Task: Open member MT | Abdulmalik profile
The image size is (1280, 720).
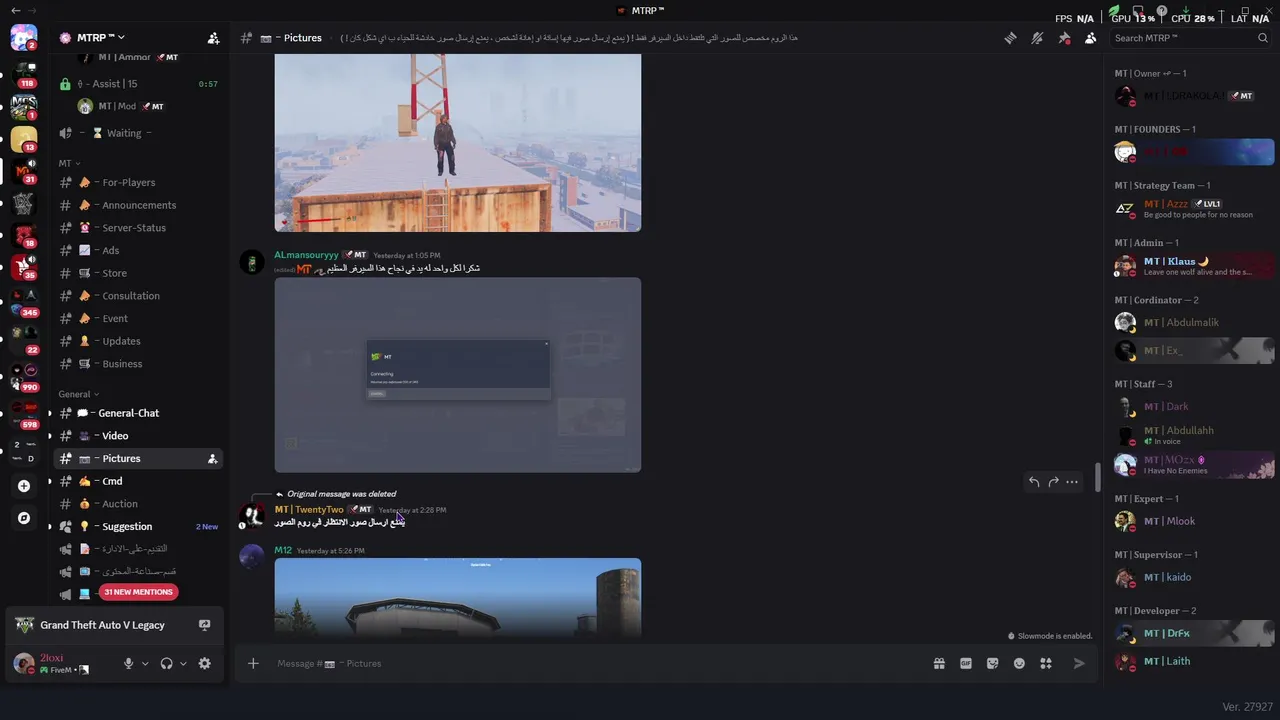Action: (x=1192, y=322)
